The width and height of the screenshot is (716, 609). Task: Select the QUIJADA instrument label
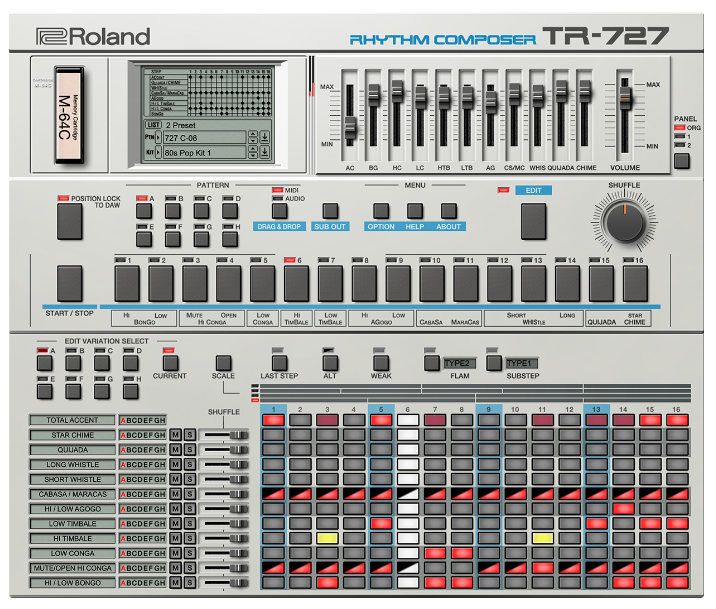coord(72,450)
